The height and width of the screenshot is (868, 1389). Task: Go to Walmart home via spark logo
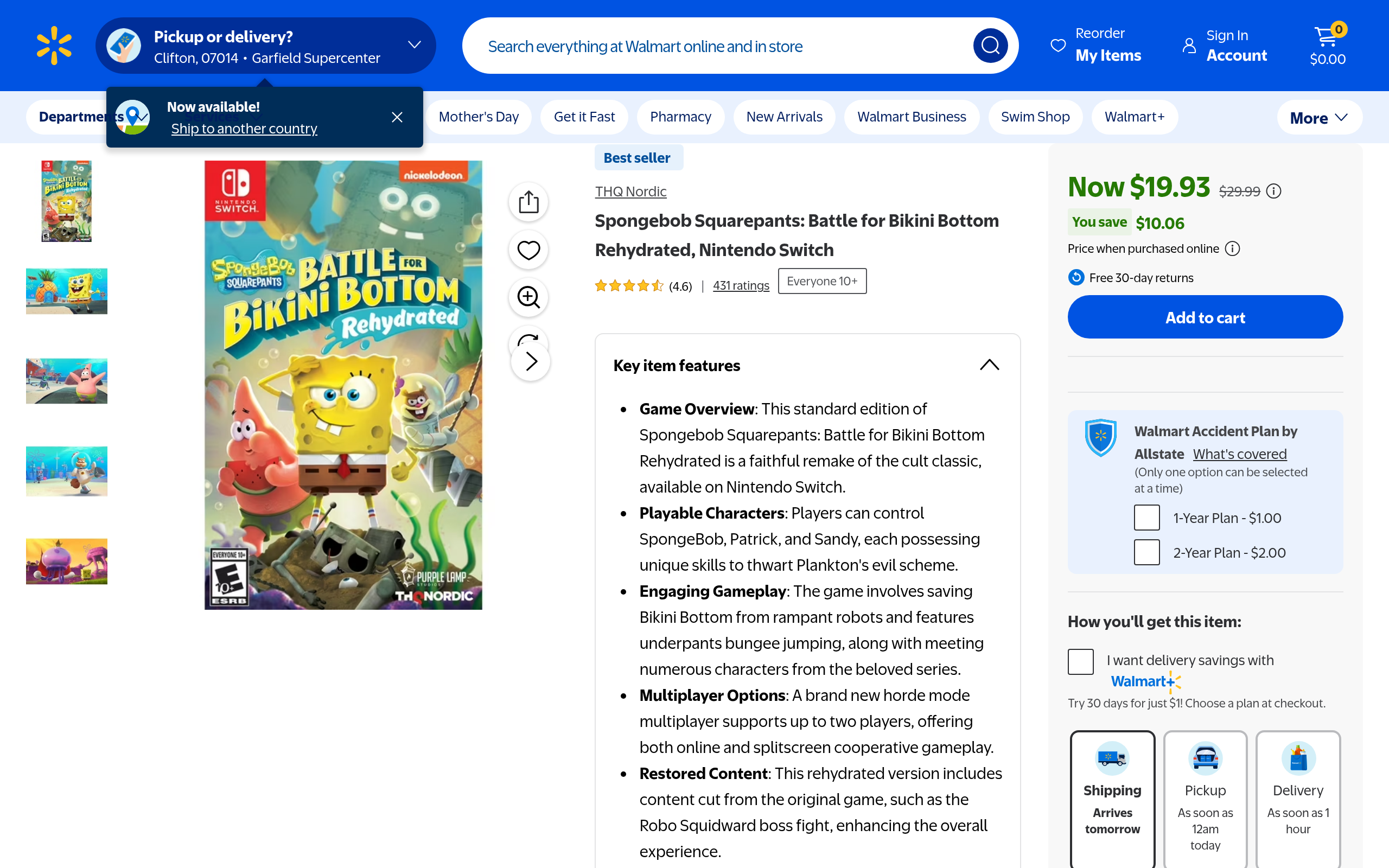pos(54,46)
